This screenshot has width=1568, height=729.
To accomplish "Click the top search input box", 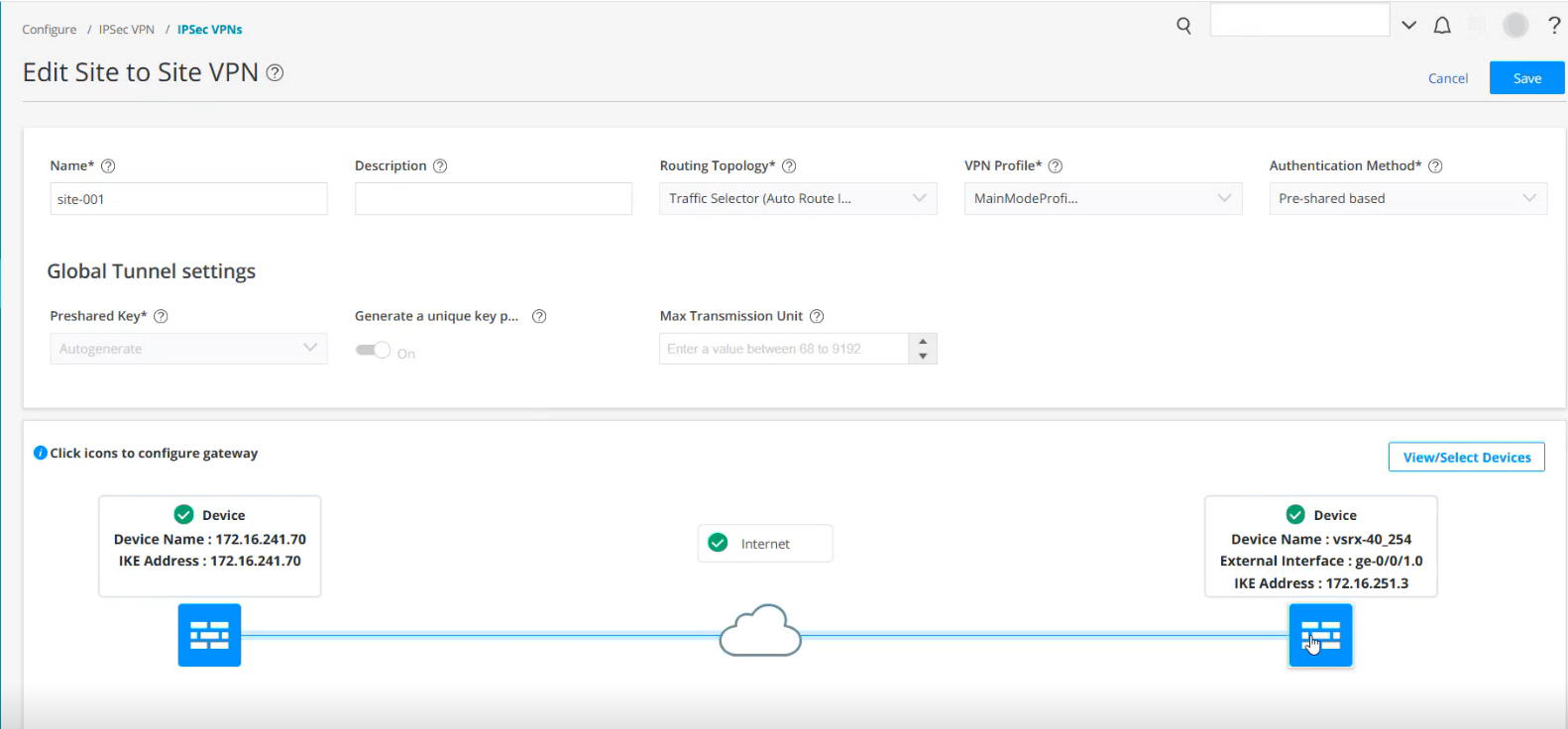I will (x=1299, y=20).
